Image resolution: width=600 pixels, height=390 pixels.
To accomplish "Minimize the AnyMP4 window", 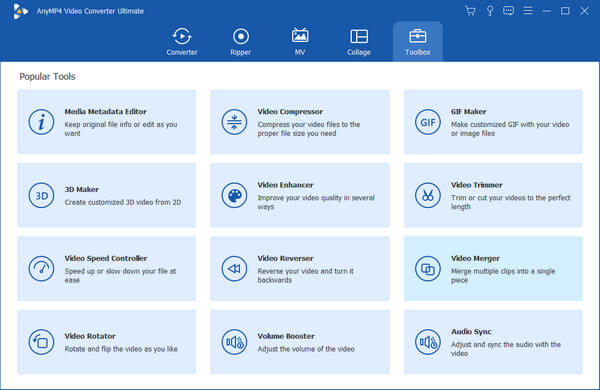I will [x=546, y=11].
